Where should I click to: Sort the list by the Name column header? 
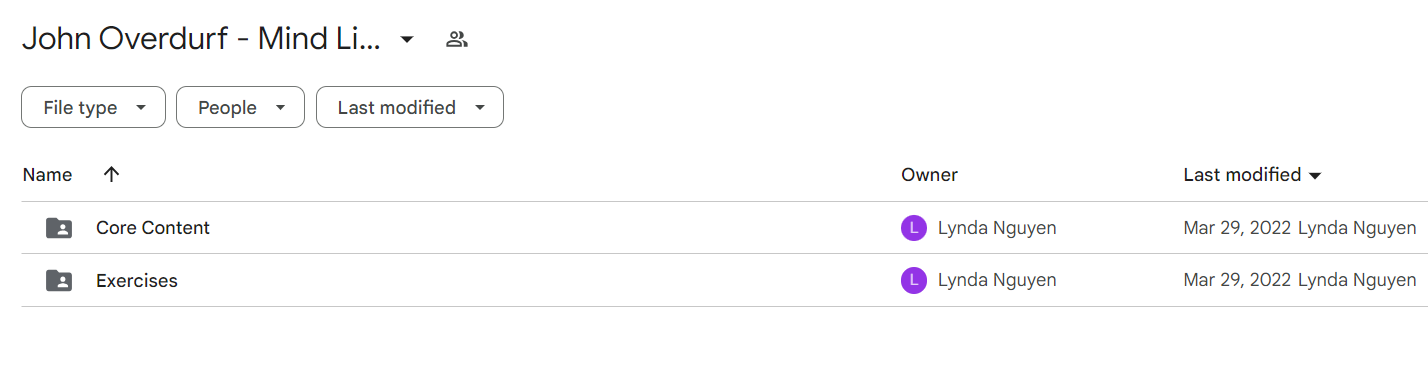click(x=47, y=175)
